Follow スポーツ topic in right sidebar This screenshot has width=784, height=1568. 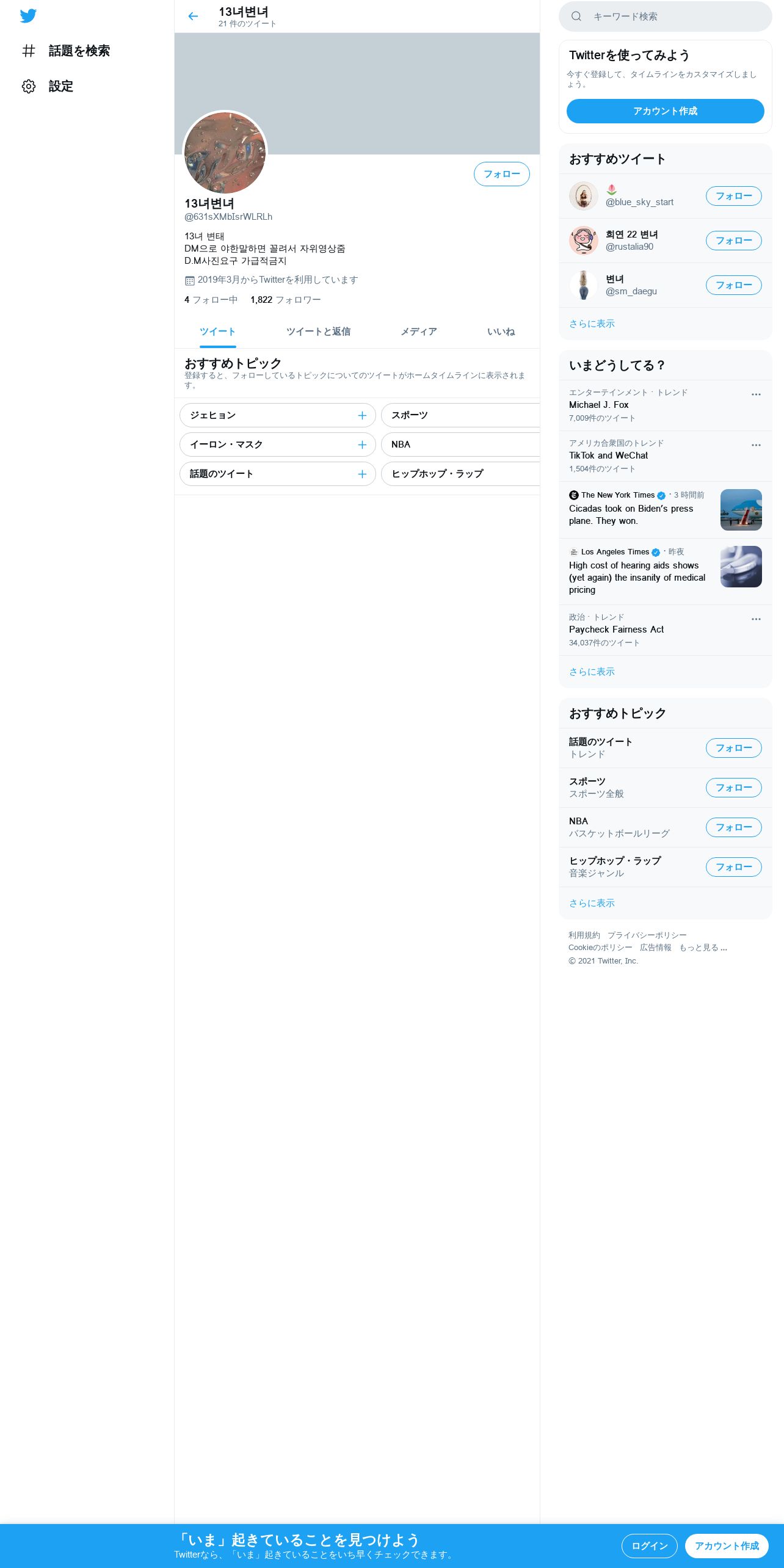pyautogui.click(x=734, y=788)
